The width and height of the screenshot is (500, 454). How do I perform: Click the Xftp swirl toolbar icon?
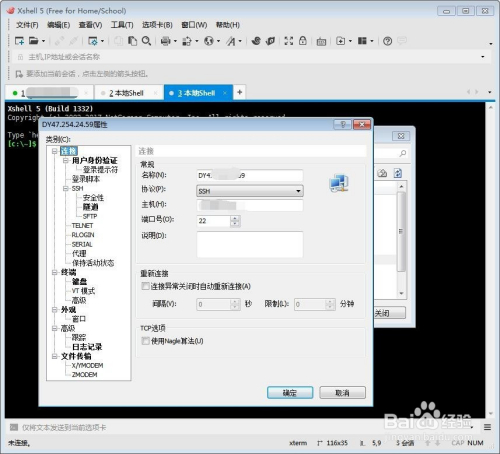coord(256,41)
